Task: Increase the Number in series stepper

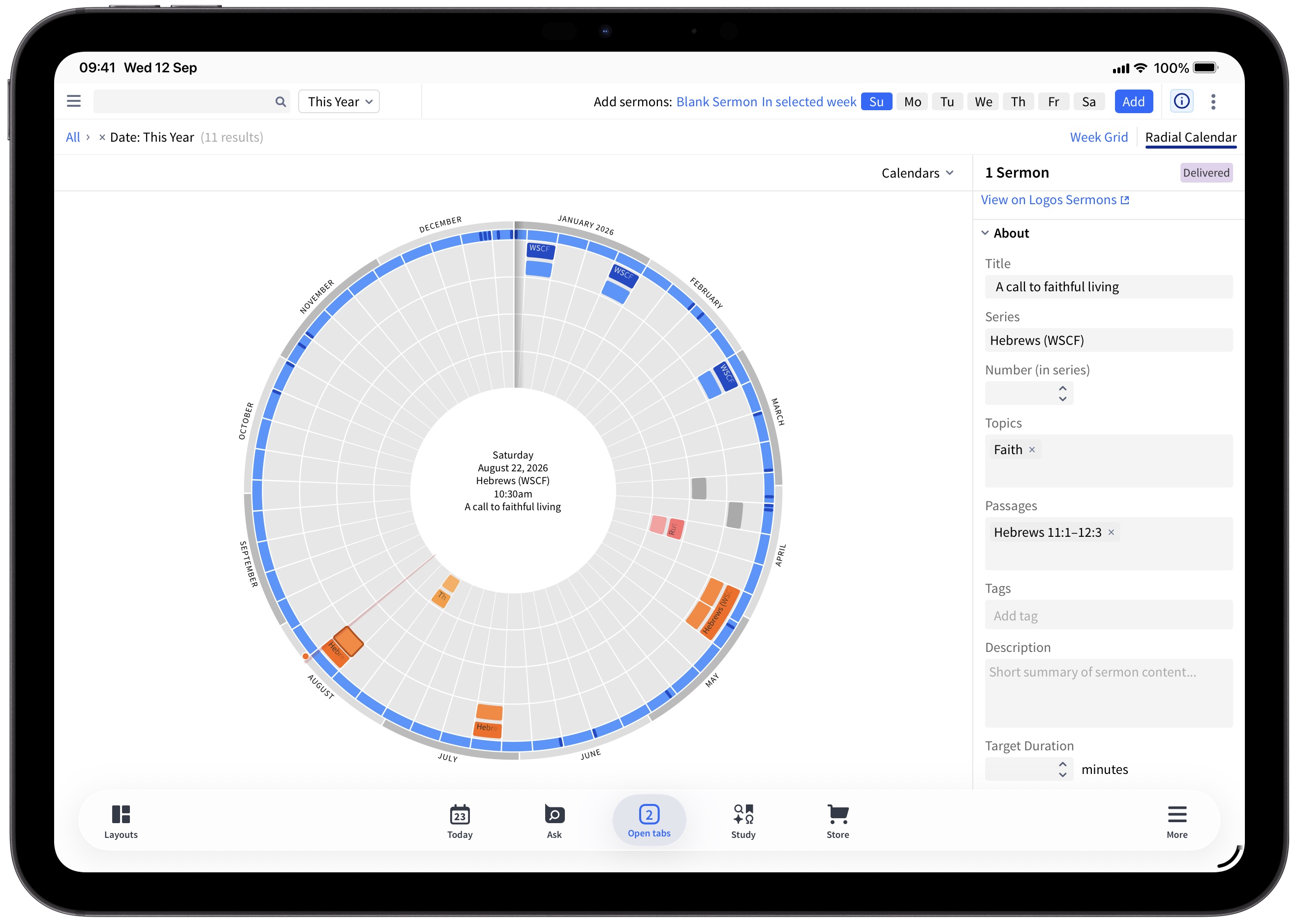Action: pyautogui.click(x=1062, y=388)
